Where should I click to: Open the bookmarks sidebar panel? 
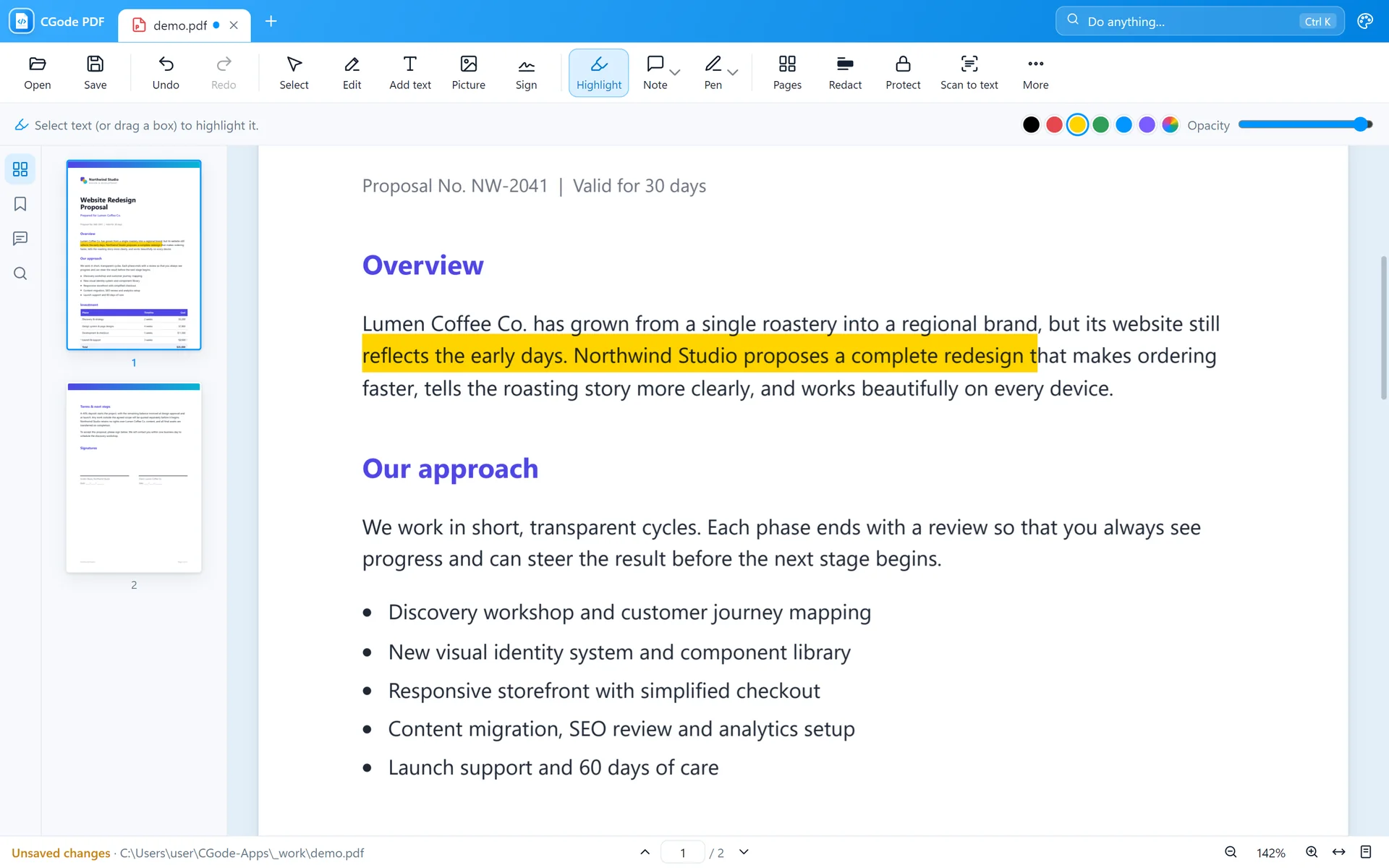pyautogui.click(x=20, y=204)
